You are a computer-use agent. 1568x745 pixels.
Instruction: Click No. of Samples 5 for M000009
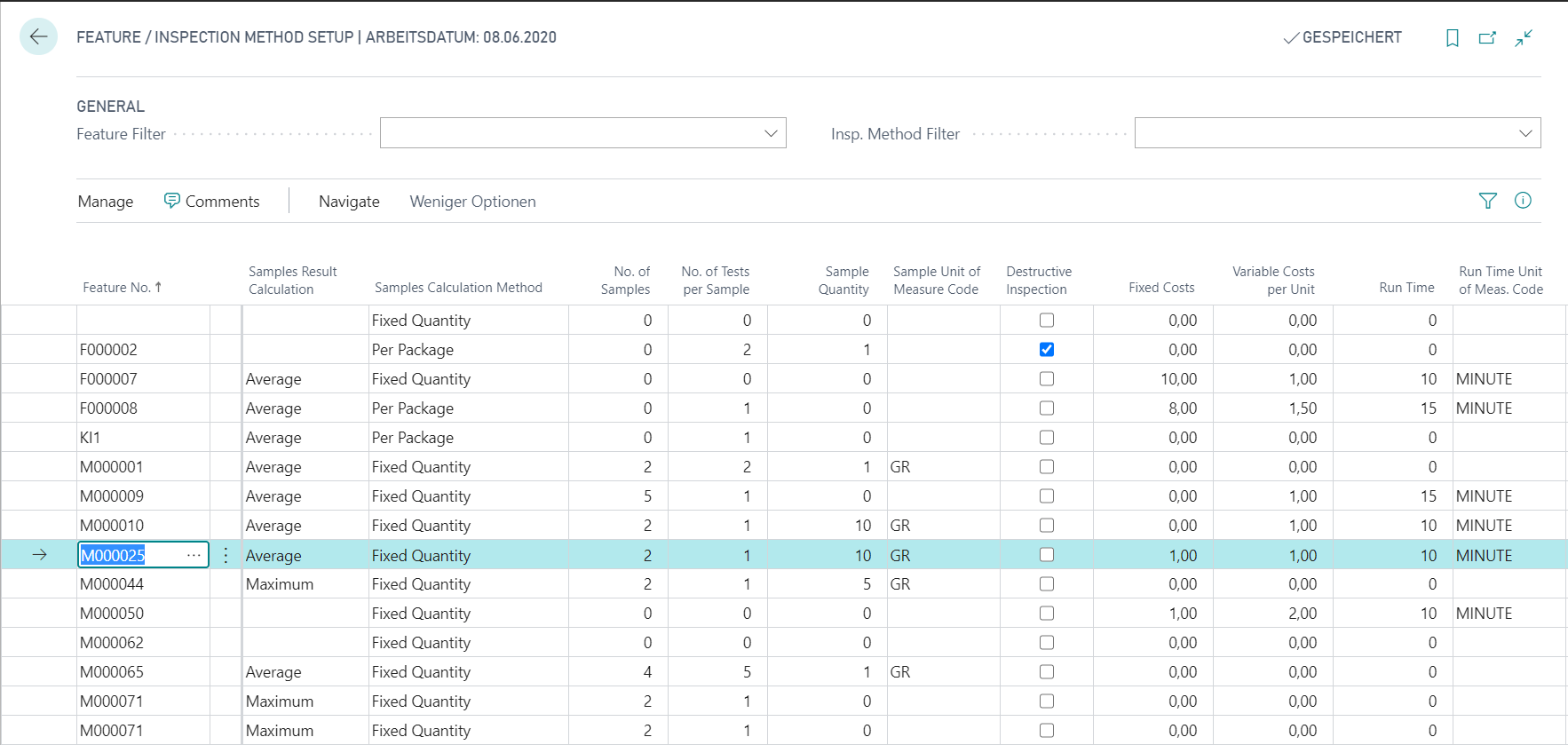pos(647,496)
